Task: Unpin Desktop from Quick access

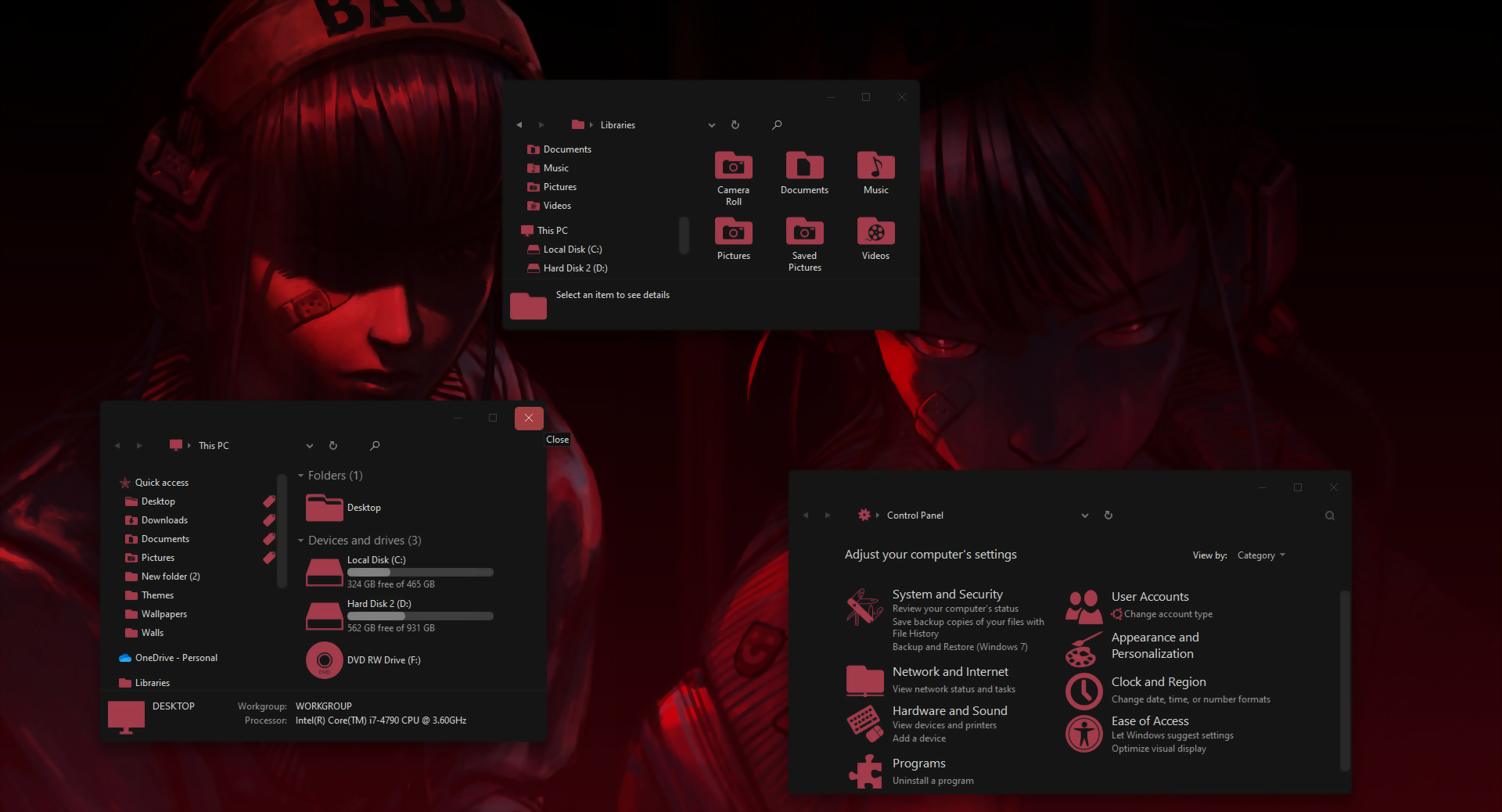Action: point(268,501)
